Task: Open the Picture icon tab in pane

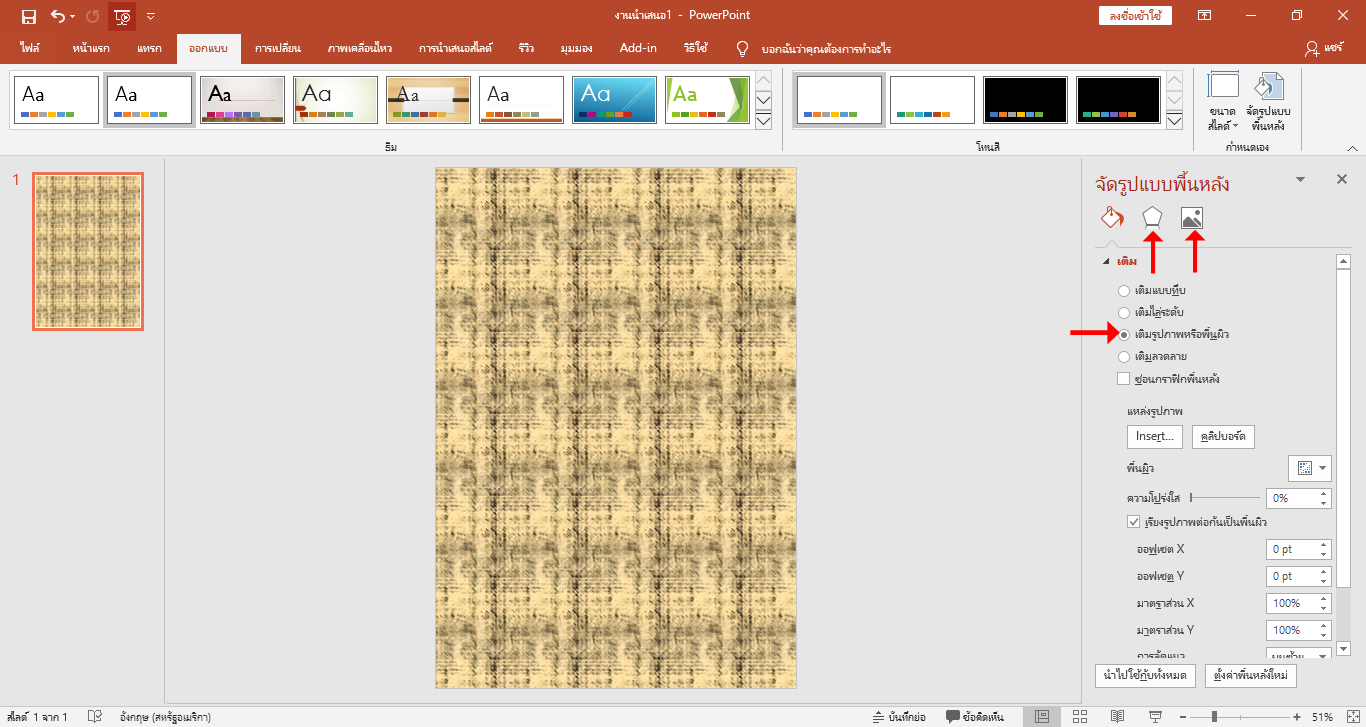Action: pos(1191,218)
